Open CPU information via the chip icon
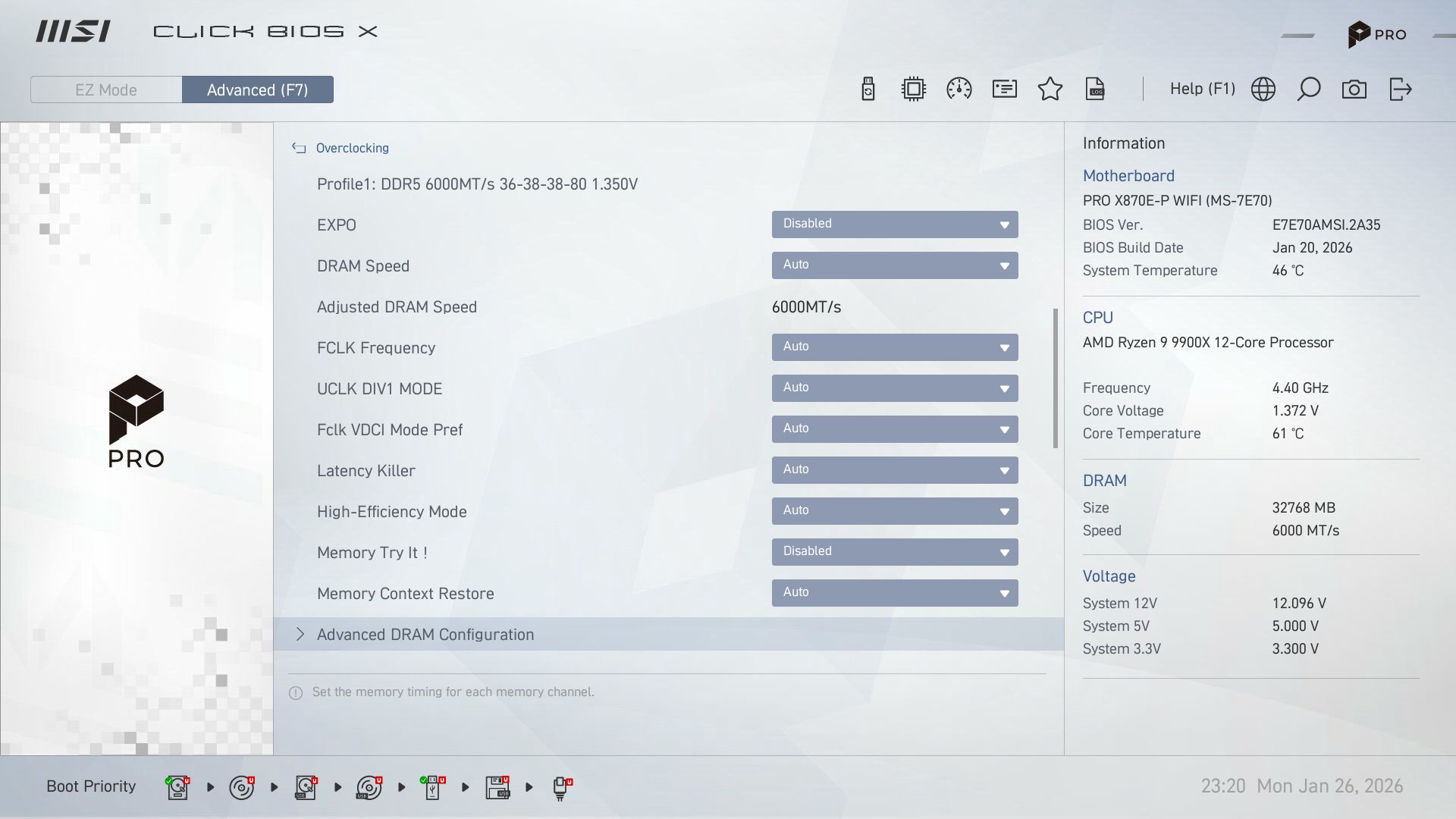 coord(913,89)
